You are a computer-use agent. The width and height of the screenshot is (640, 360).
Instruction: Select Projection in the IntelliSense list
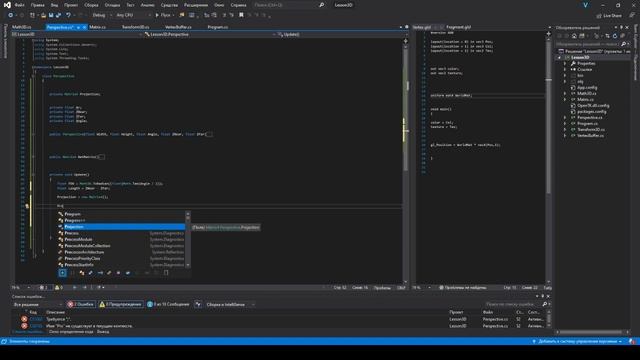pos(121,227)
